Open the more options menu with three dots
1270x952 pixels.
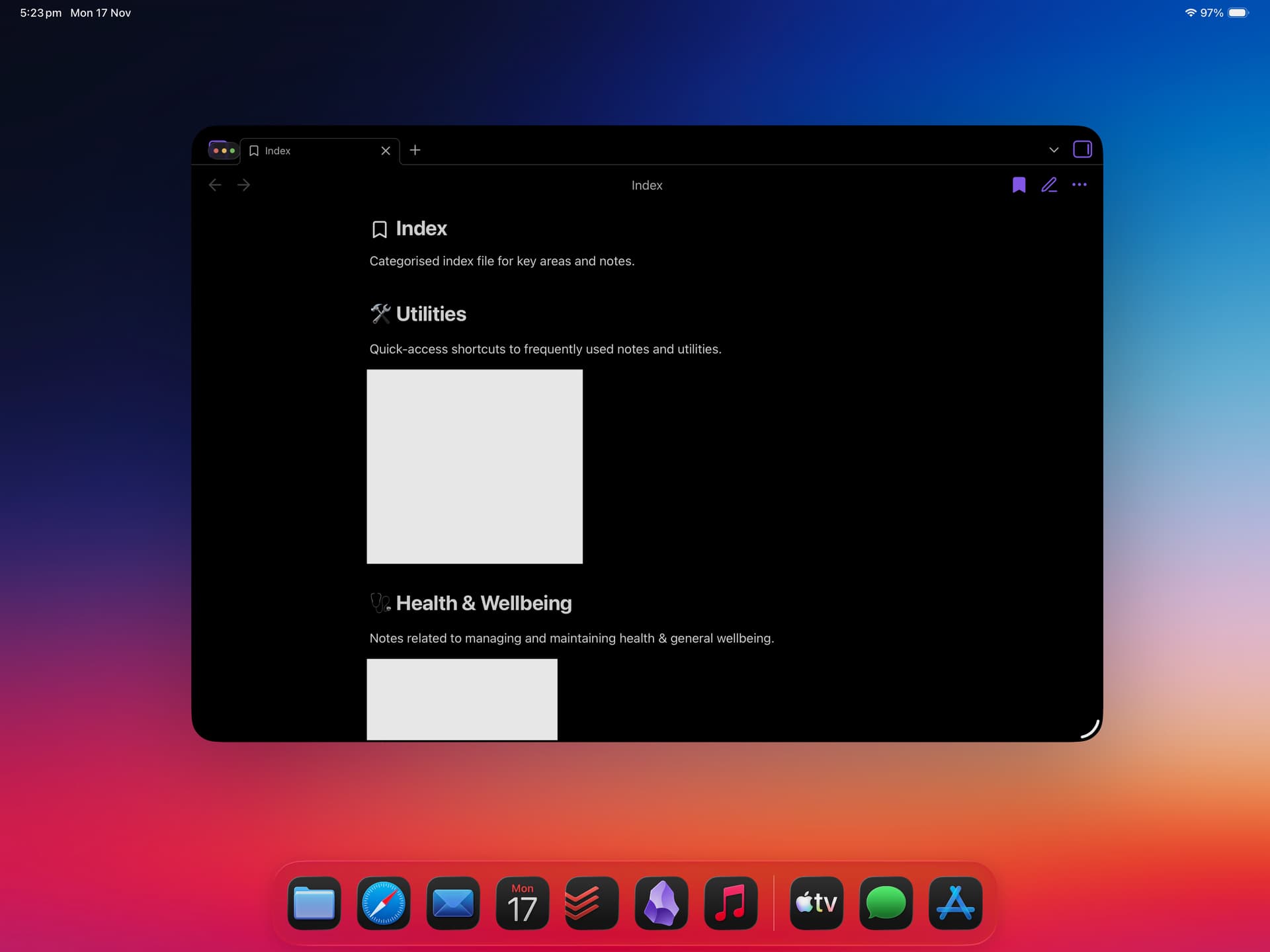click(1079, 185)
